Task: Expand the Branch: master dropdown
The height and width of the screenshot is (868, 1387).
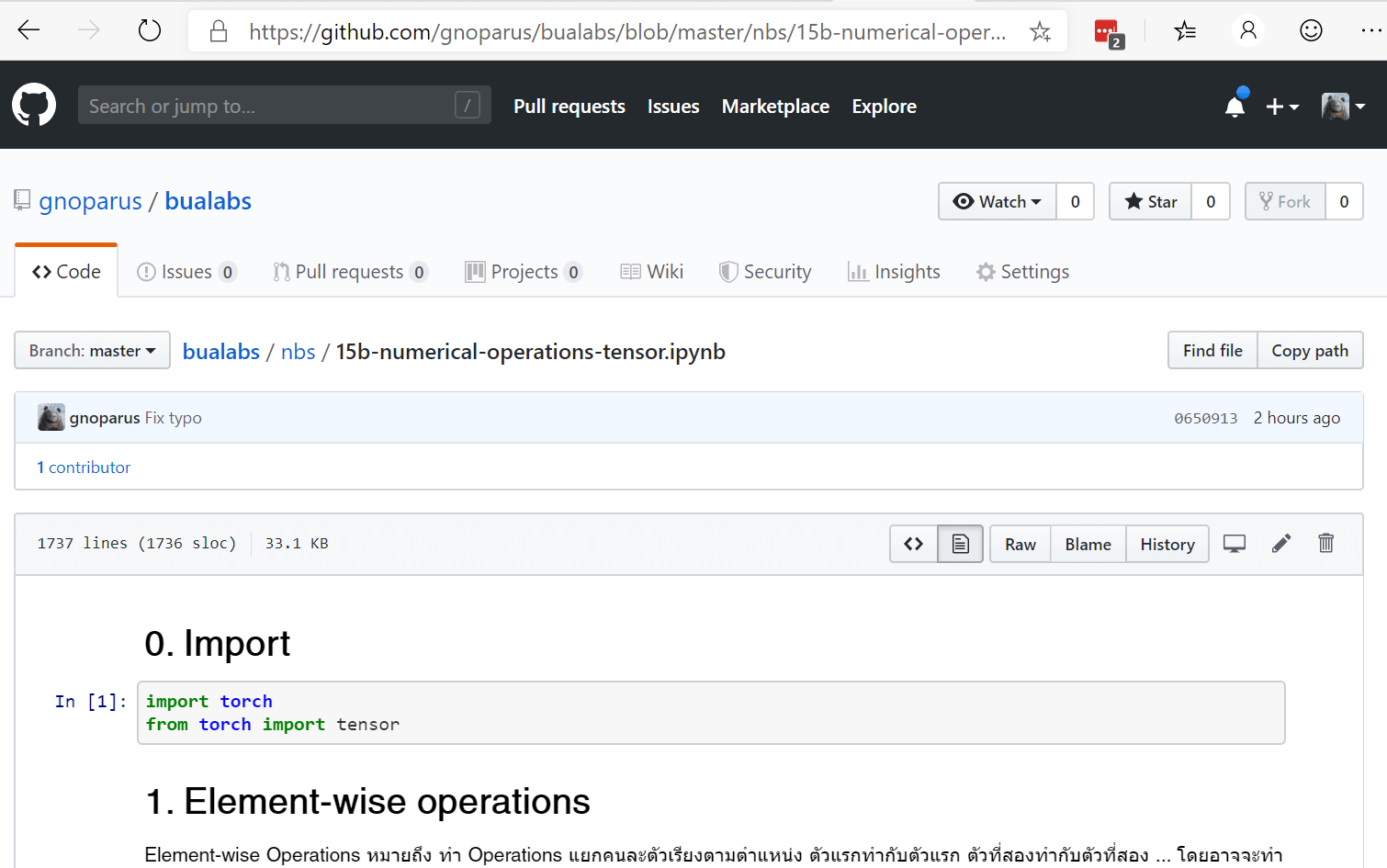Action: click(x=92, y=351)
